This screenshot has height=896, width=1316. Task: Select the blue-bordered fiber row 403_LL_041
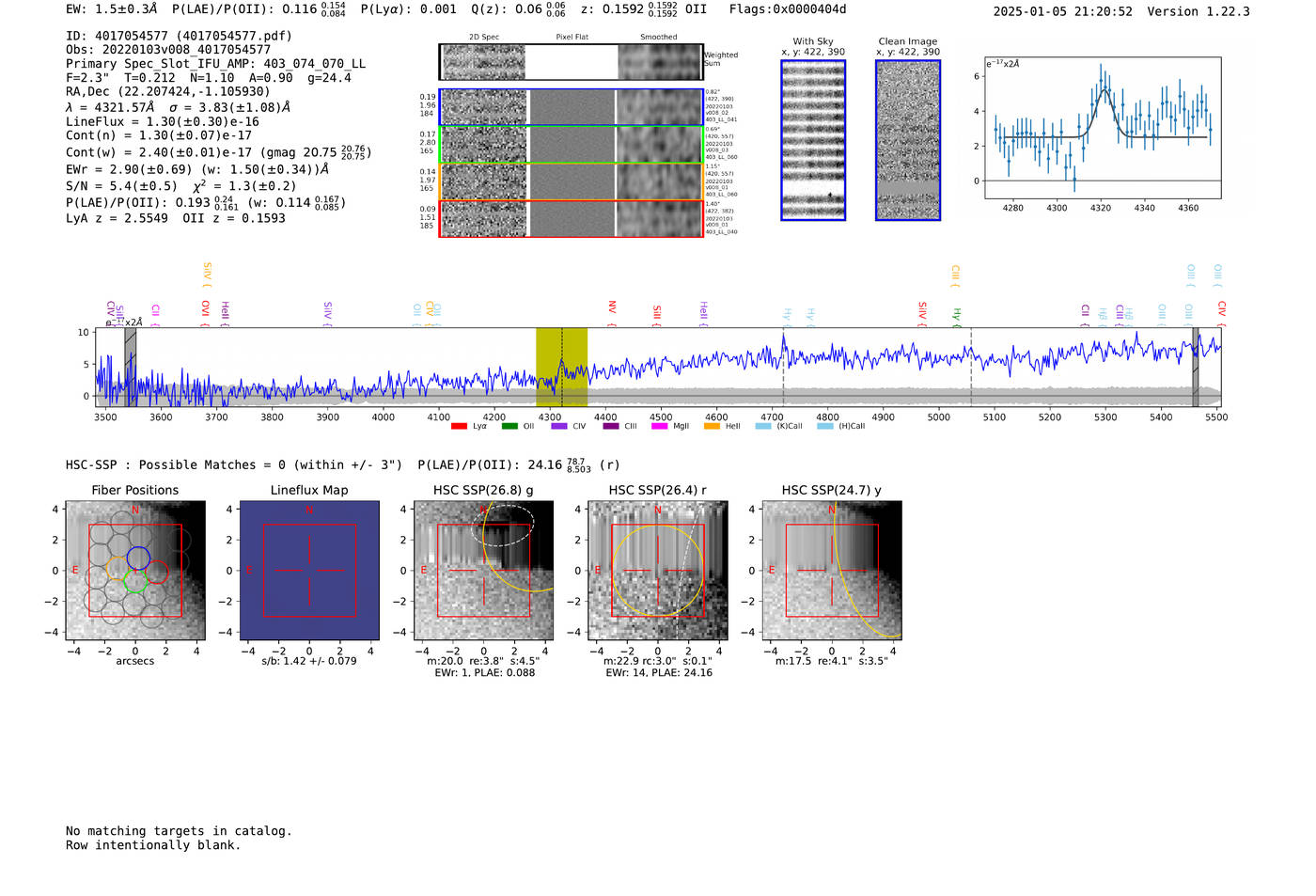(x=571, y=107)
